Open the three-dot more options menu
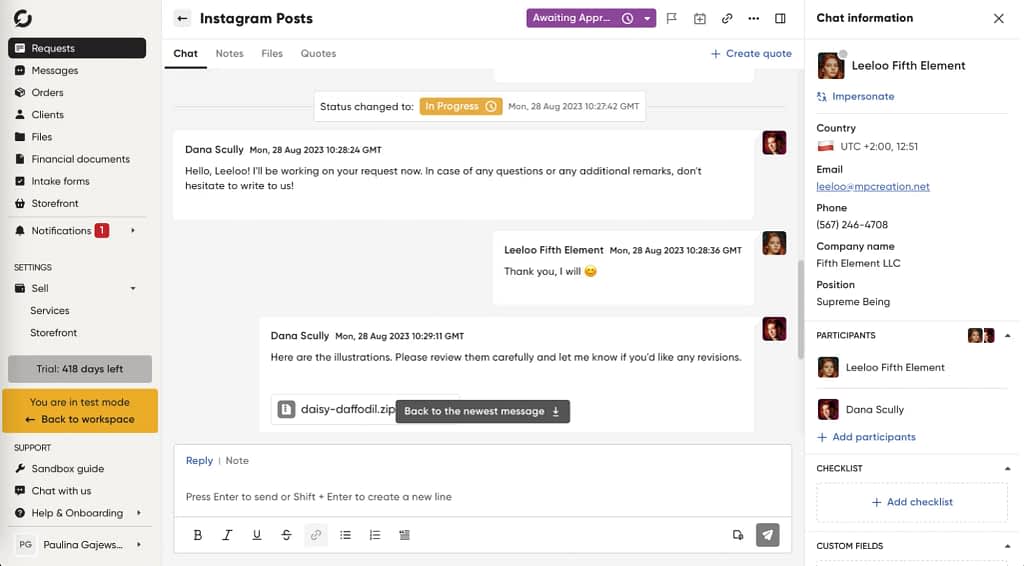 coord(754,18)
